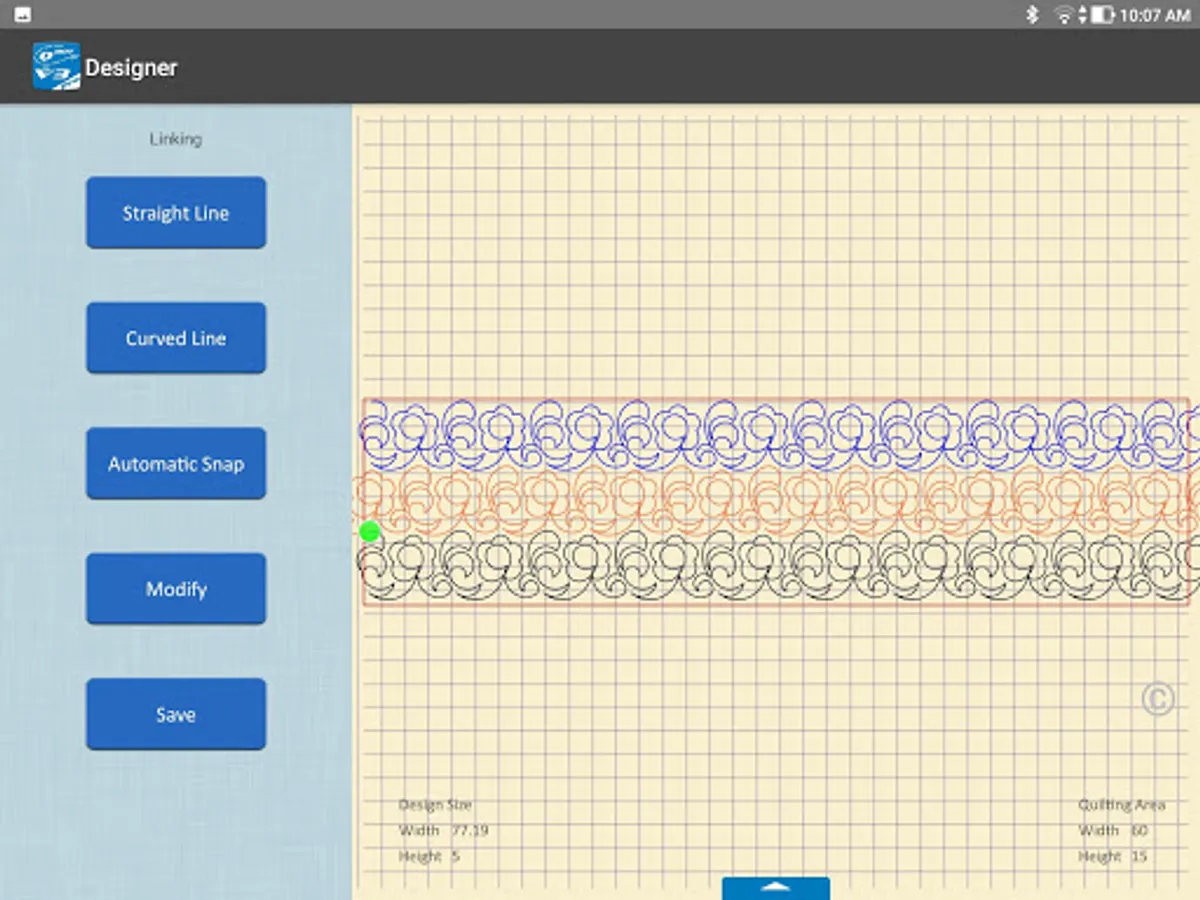1200x900 pixels.
Task: Click the Quilting Area label
Action: [x=1121, y=804]
